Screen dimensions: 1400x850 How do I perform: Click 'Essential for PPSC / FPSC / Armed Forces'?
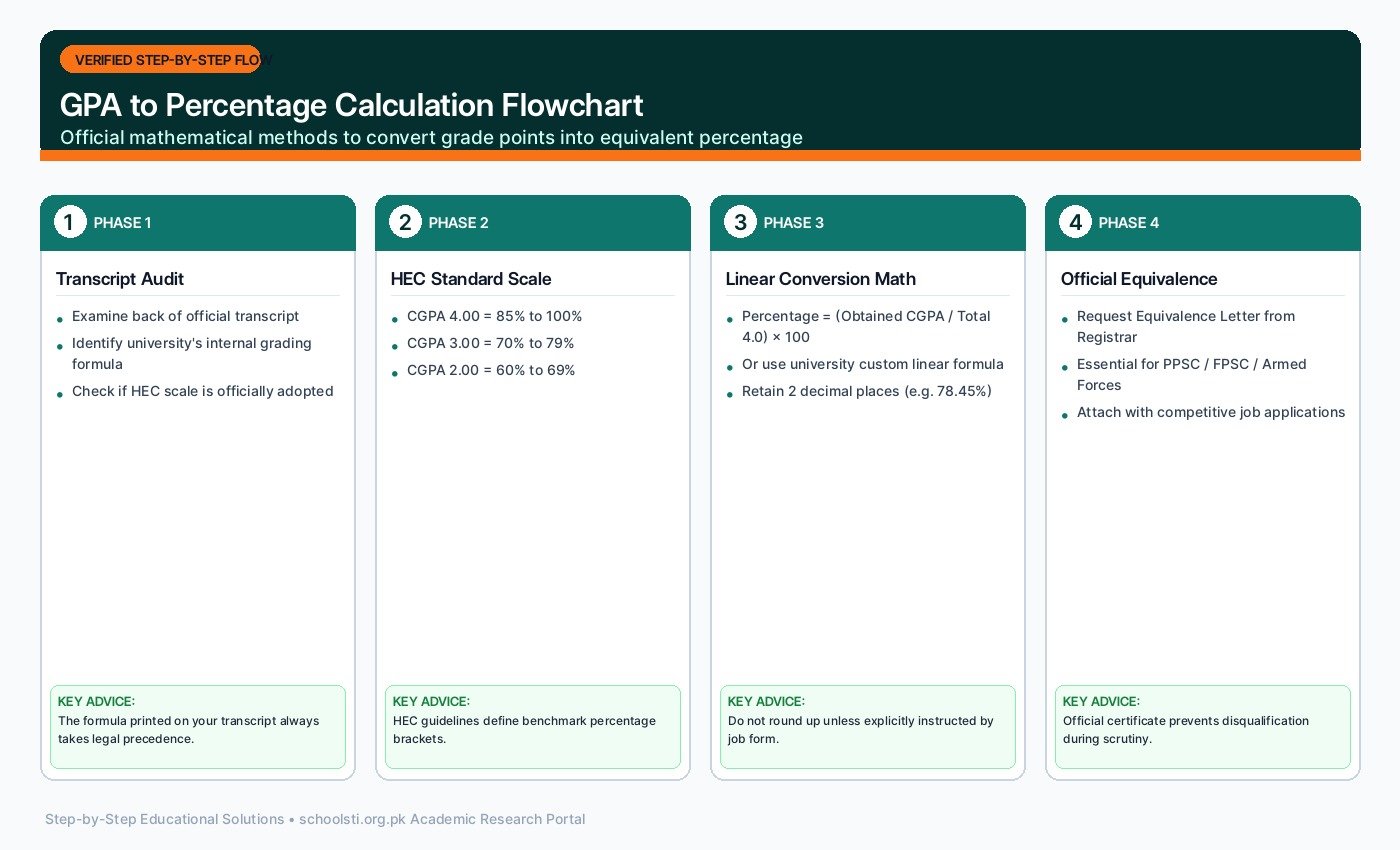tap(1192, 374)
